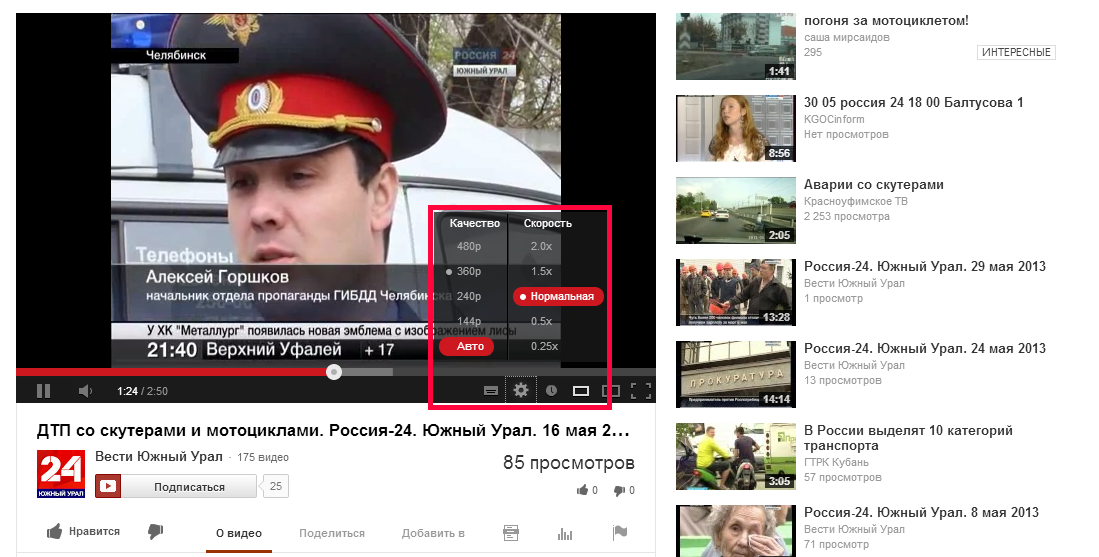The height and width of the screenshot is (557, 1099).
Task: Click the dislike thumbs-down icon
Action: click(156, 532)
